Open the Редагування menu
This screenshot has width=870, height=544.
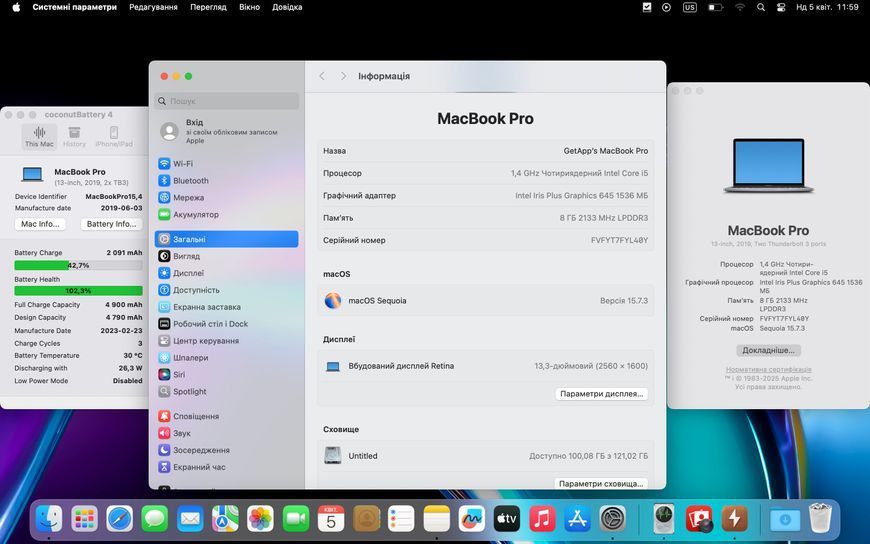tap(153, 7)
